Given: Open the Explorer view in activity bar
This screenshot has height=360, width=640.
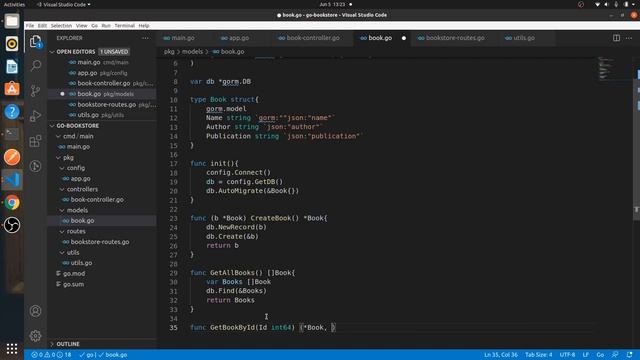Looking at the screenshot, I should [36, 41].
